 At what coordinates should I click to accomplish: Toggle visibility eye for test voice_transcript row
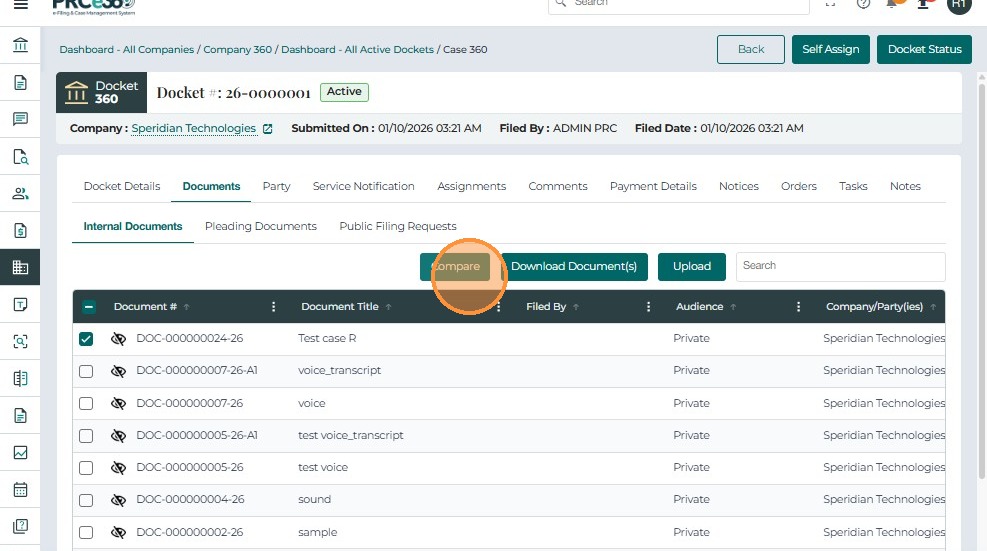[x=118, y=436]
